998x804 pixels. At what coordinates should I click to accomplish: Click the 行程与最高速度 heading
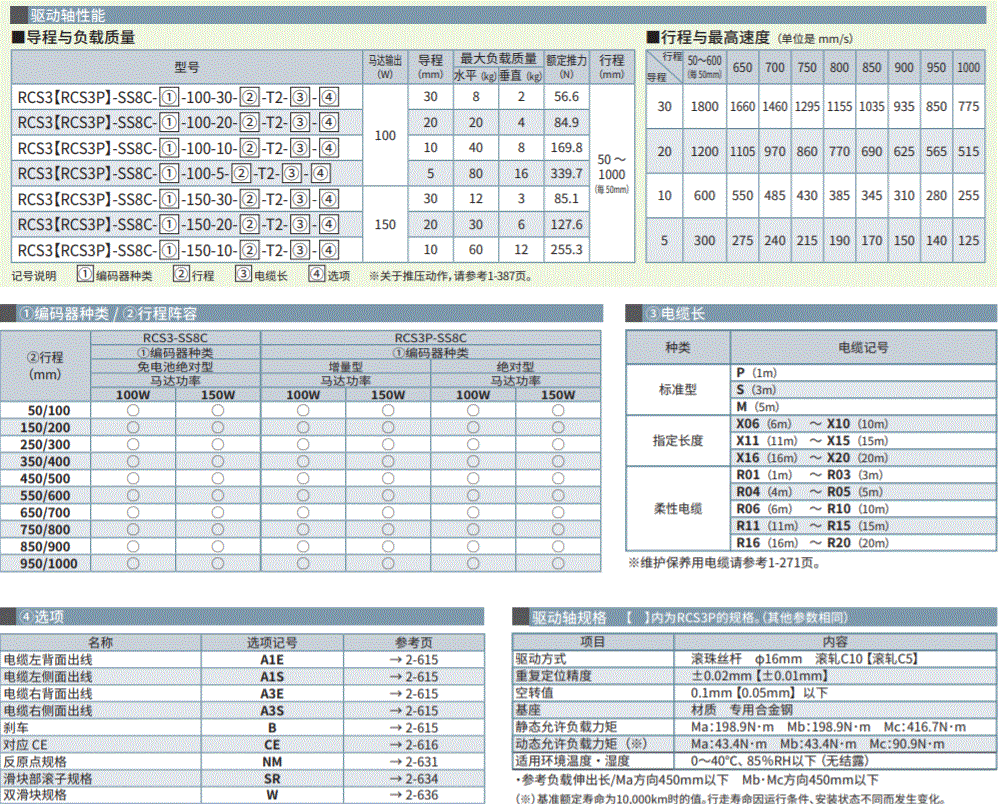[x=714, y=38]
